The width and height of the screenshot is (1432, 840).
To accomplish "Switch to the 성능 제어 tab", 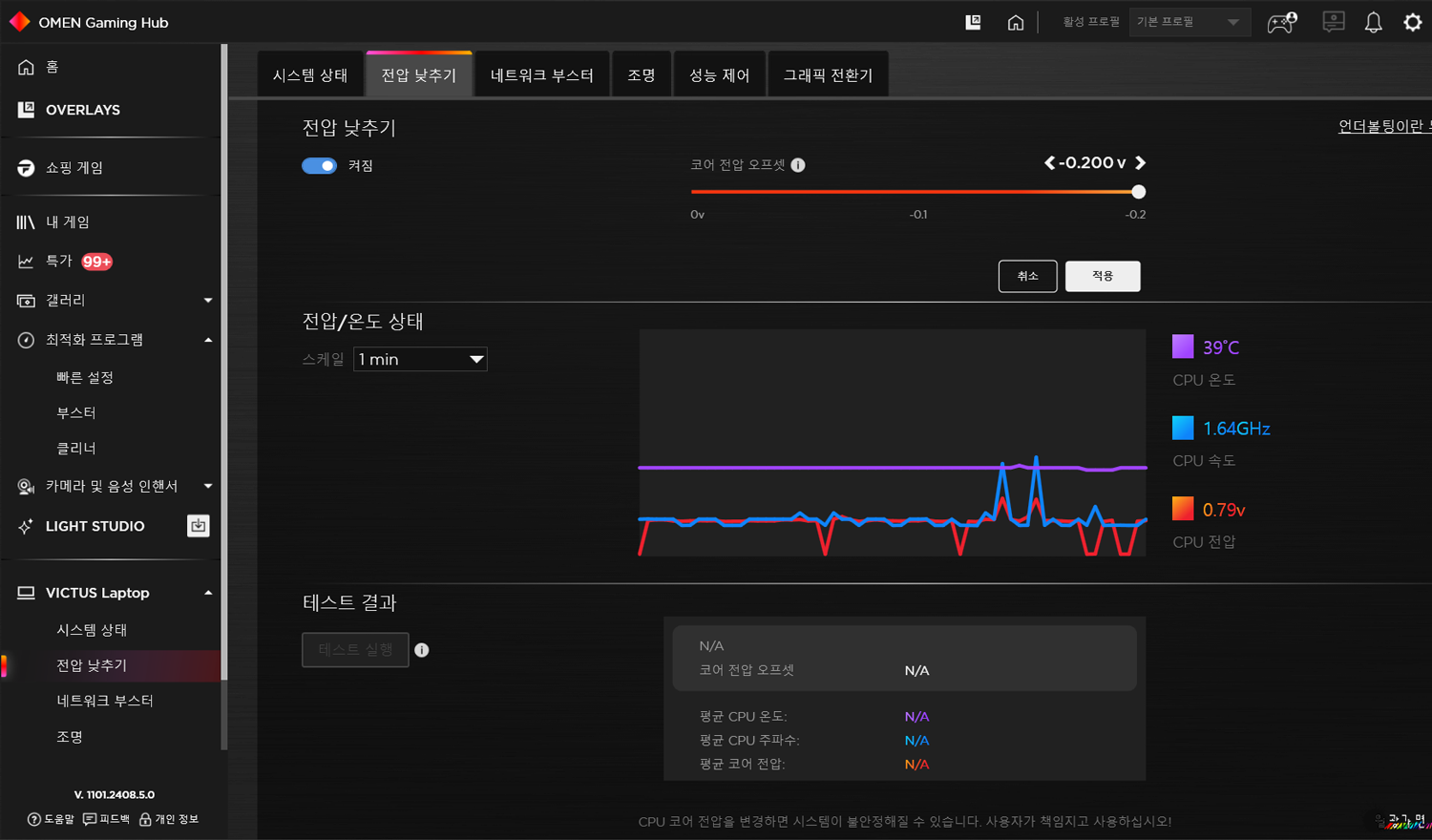I will tap(719, 75).
